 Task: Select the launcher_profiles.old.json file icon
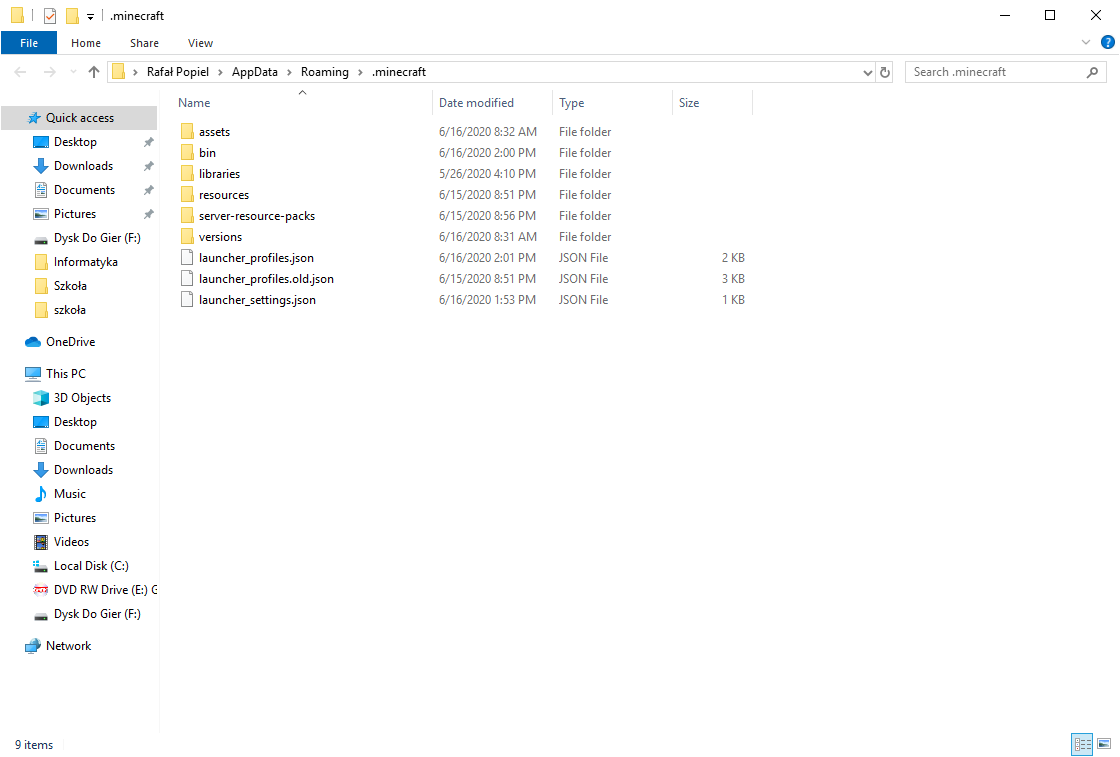pos(187,279)
